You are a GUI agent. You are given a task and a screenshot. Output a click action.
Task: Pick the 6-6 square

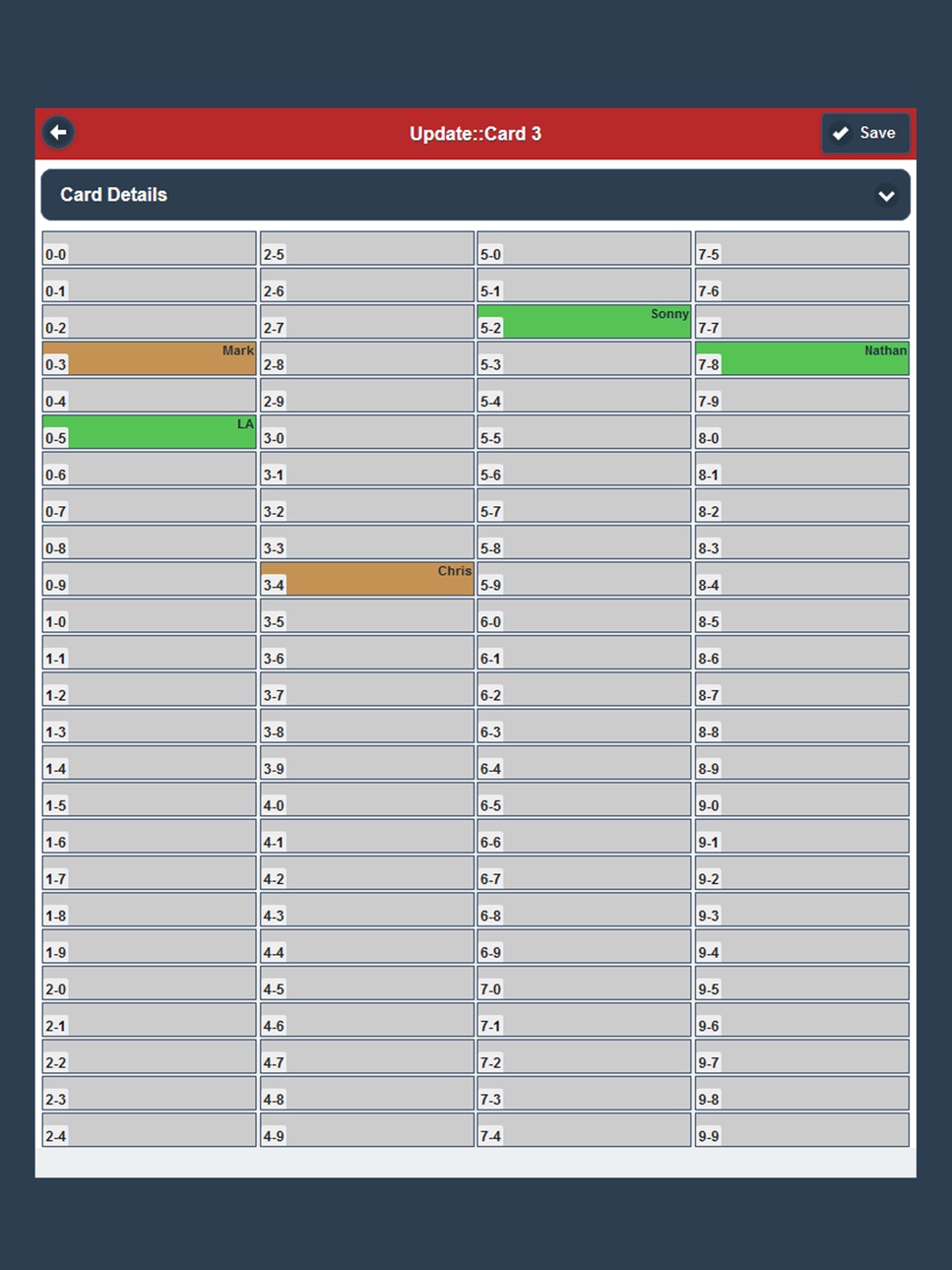click(x=584, y=836)
